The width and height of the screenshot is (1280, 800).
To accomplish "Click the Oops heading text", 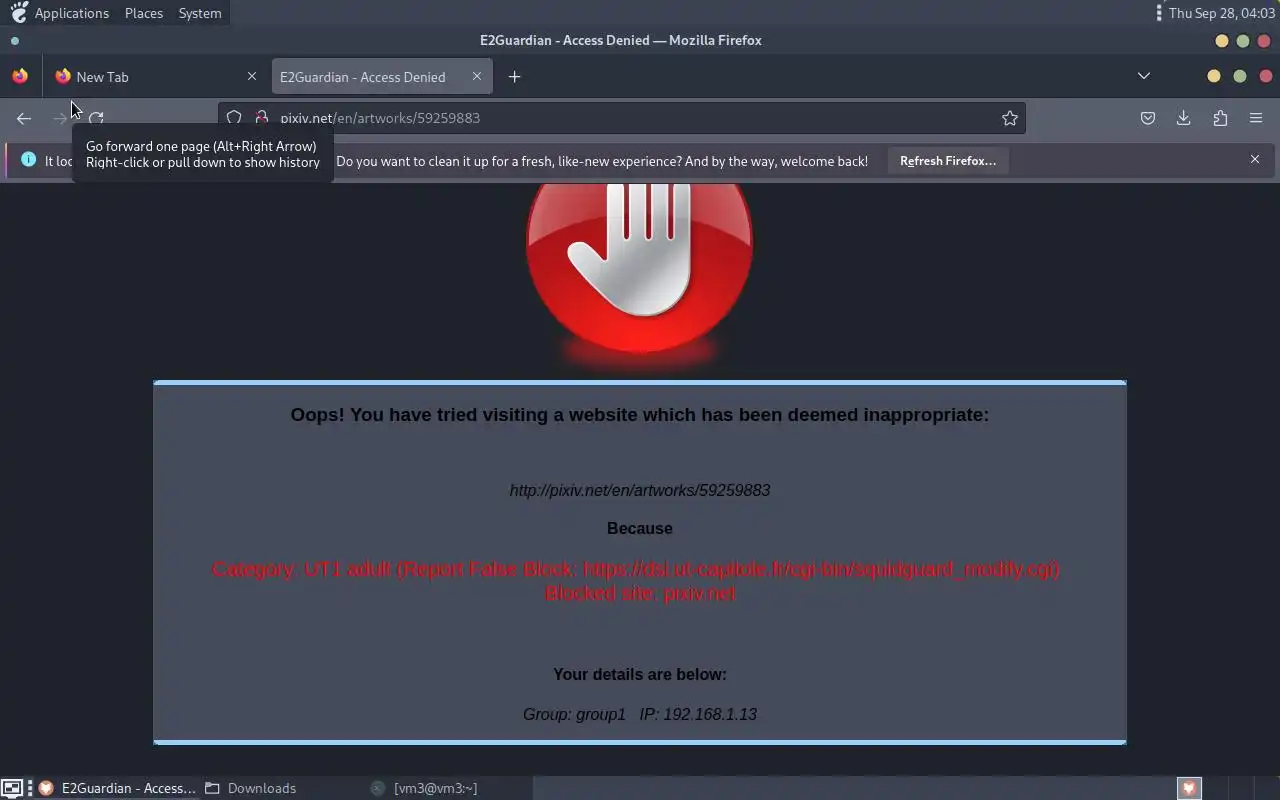I will 640,415.
